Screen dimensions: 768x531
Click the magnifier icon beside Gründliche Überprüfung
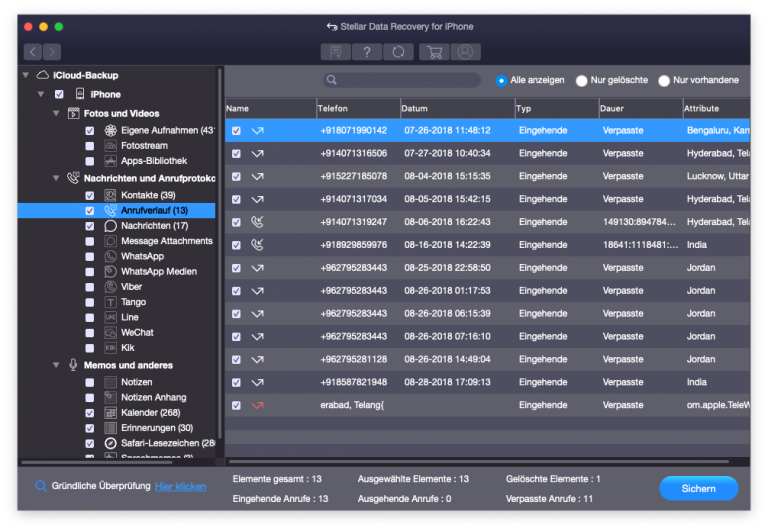coord(41,486)
